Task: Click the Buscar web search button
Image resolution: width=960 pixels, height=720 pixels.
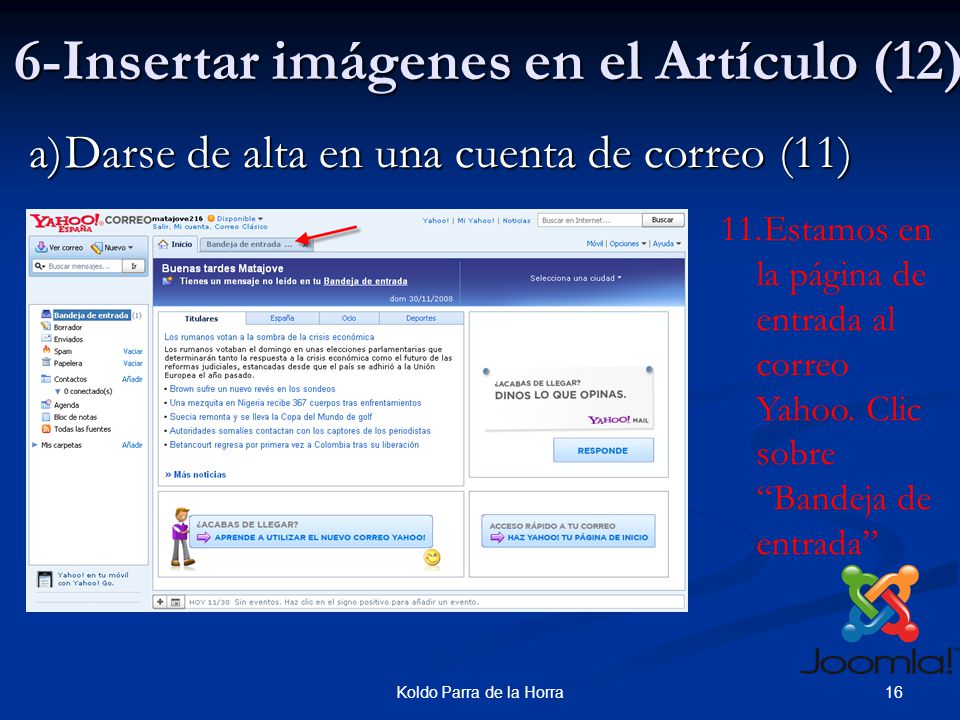Action: 662,220
